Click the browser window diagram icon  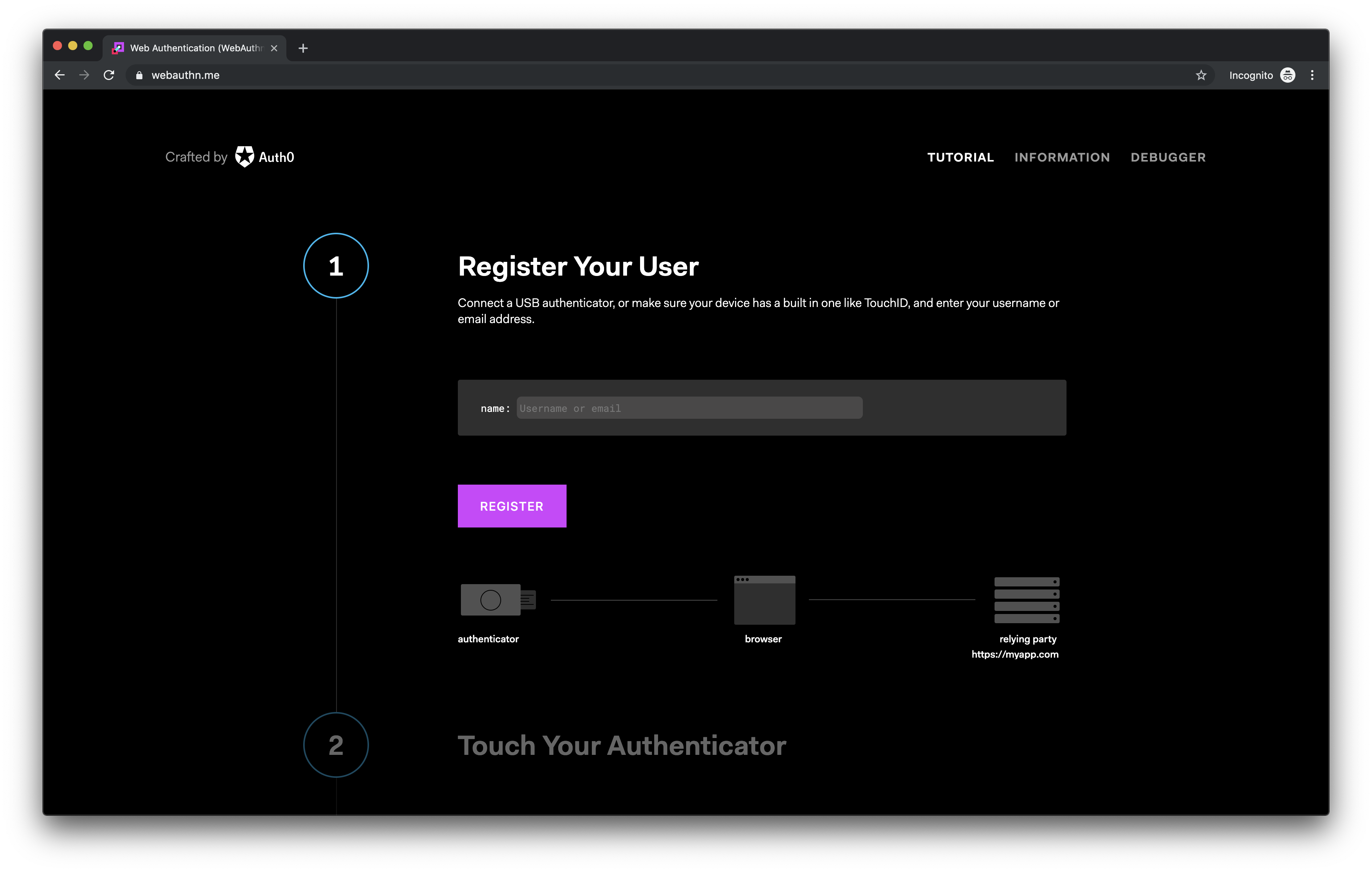pyautogui.click(x=764, y=600)
